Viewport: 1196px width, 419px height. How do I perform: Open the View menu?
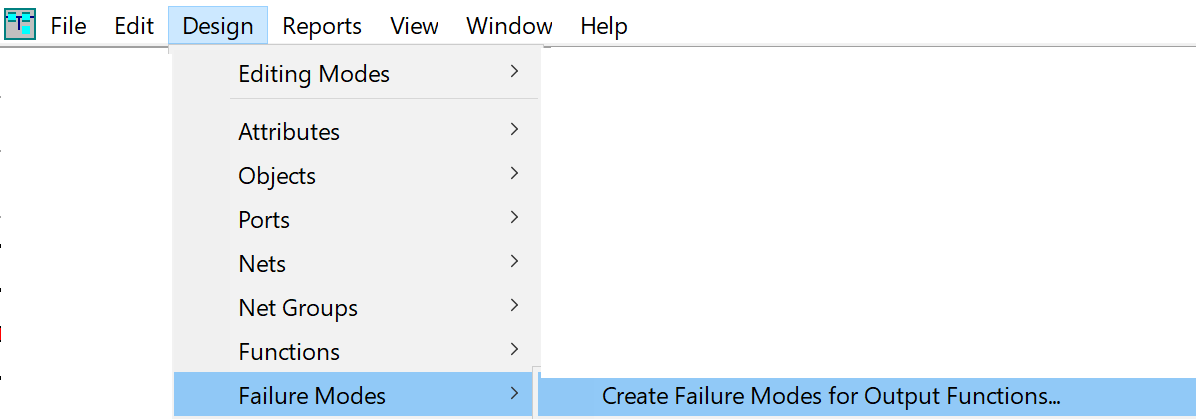tap(414, 26)
